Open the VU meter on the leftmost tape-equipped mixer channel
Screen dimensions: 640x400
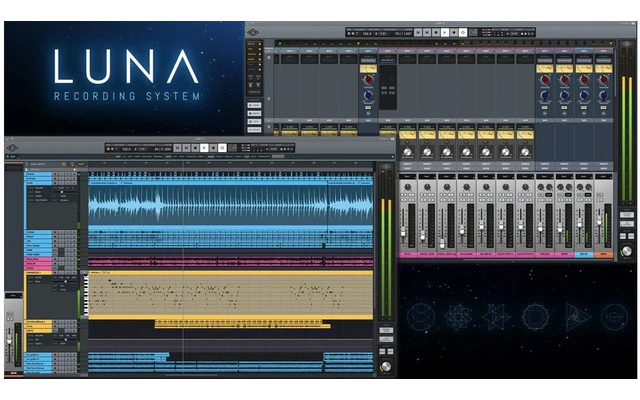click(368, 69)
